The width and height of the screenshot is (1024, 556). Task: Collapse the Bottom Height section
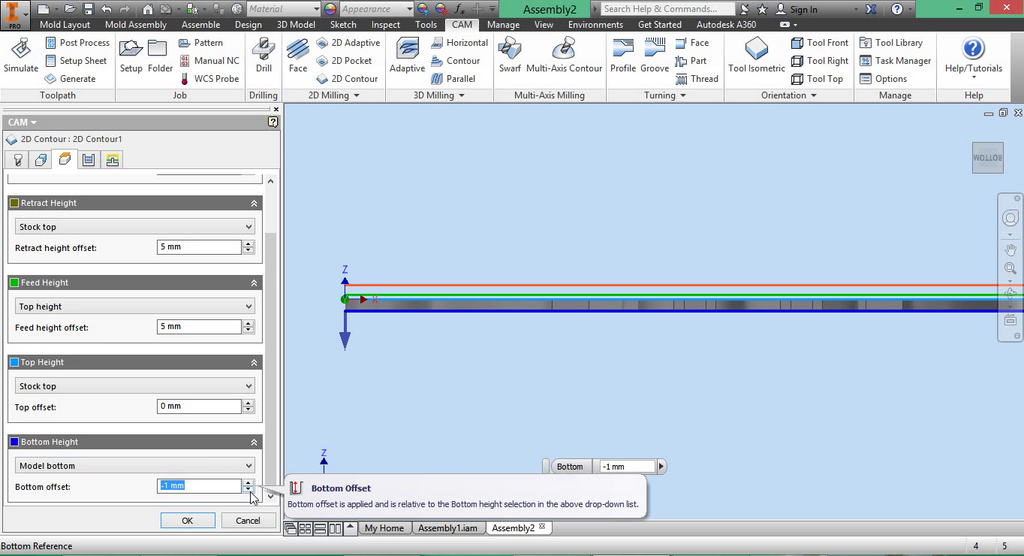pyautogui.click(x=254, y=443)
